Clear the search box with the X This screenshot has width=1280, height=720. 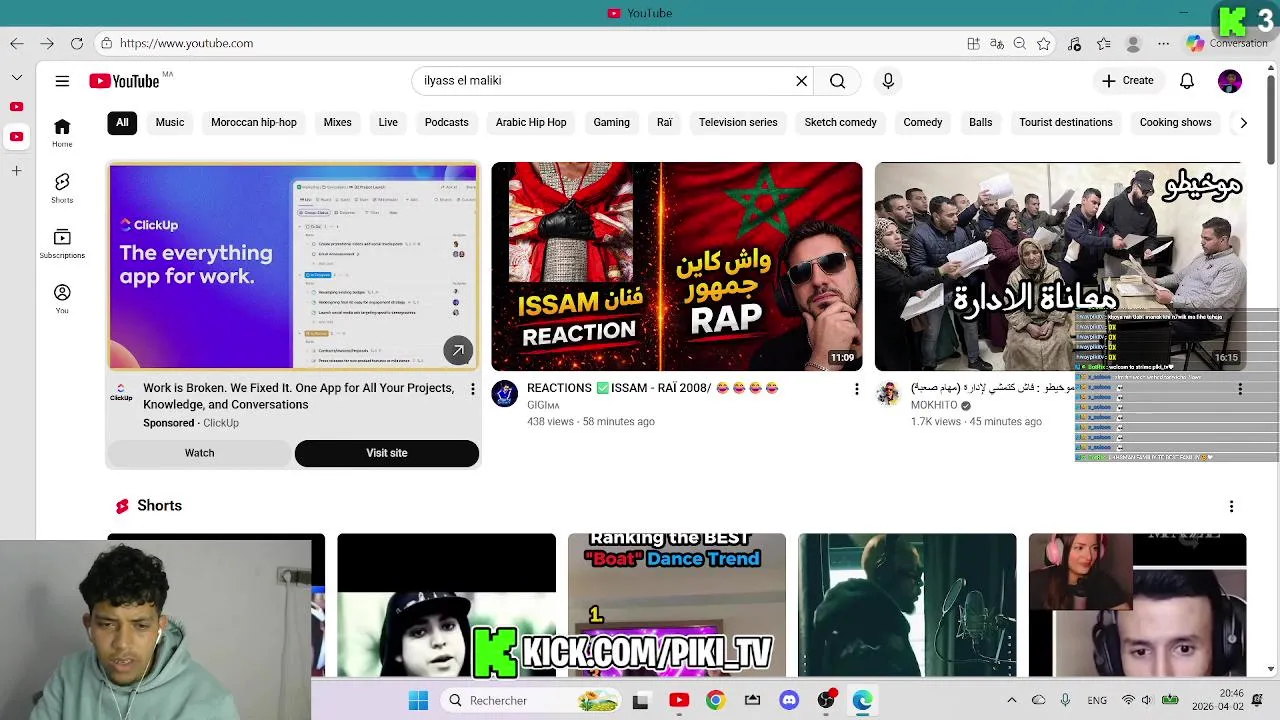click(x=801, y=81)
